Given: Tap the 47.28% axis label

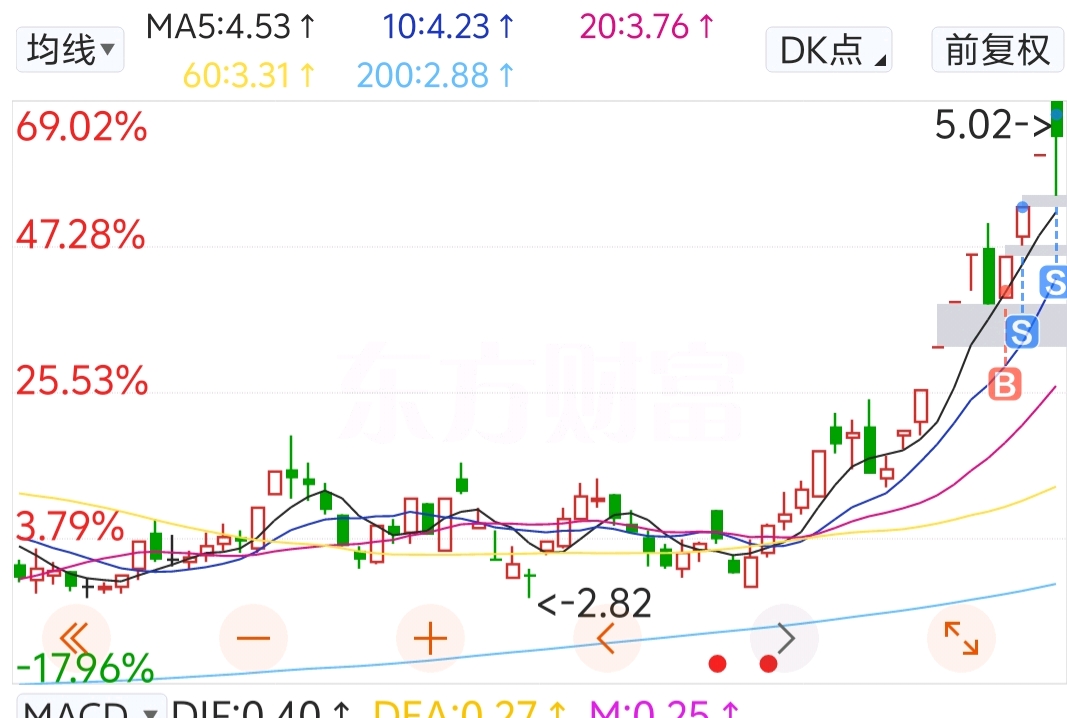Looking at the screenshot, I should click(x=81, y=235).
